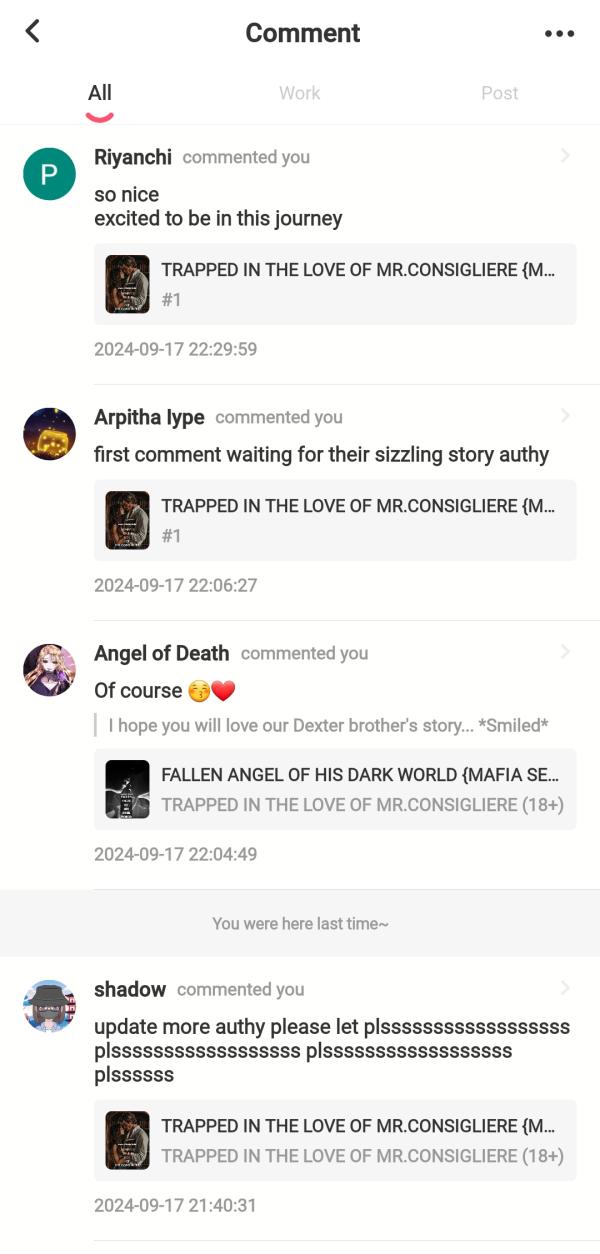This screenshot has height=1254, width=600.
Task: Click the 'You were here last time~' divider
Action: [x=299, y=923]
